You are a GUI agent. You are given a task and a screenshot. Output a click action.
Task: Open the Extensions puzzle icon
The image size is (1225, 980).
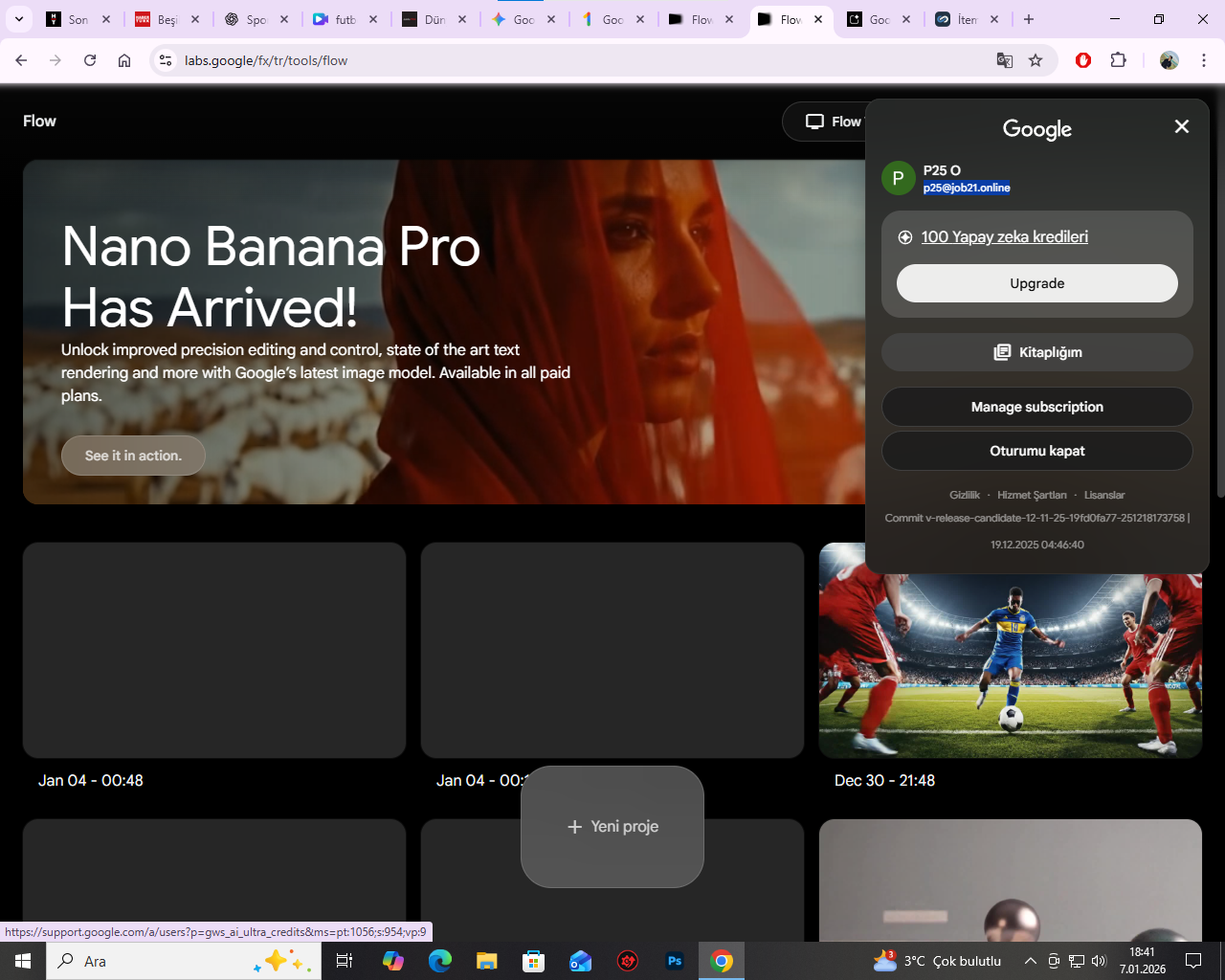(1118, 60)
